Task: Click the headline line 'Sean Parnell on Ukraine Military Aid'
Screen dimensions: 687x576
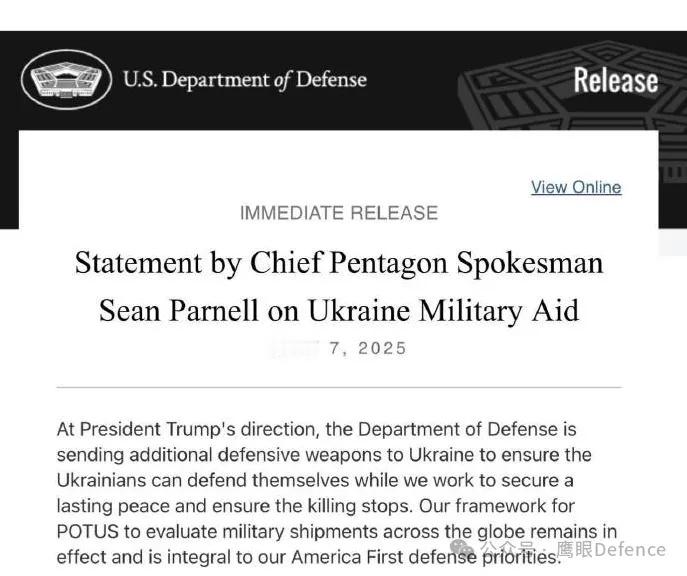Action: (339, 311)
